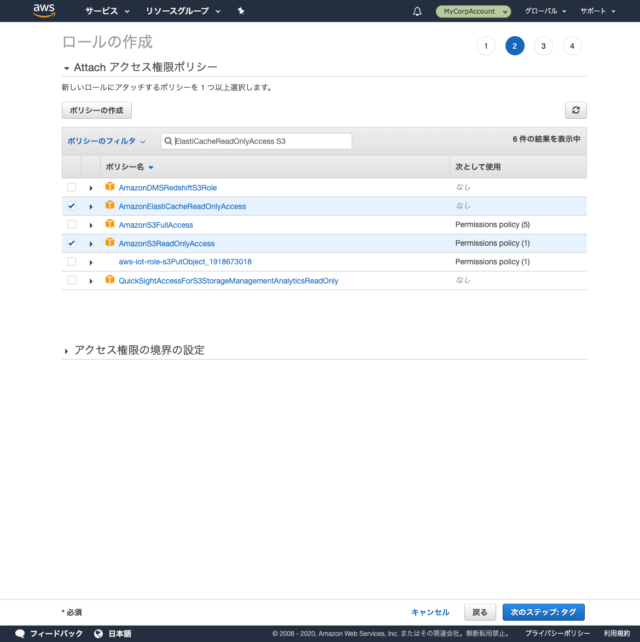Expand the AmazonS3ReadOnlyAccess row details
Viewport: 640px width, 642px height.
pyautogui.click(x=91, y=244)
